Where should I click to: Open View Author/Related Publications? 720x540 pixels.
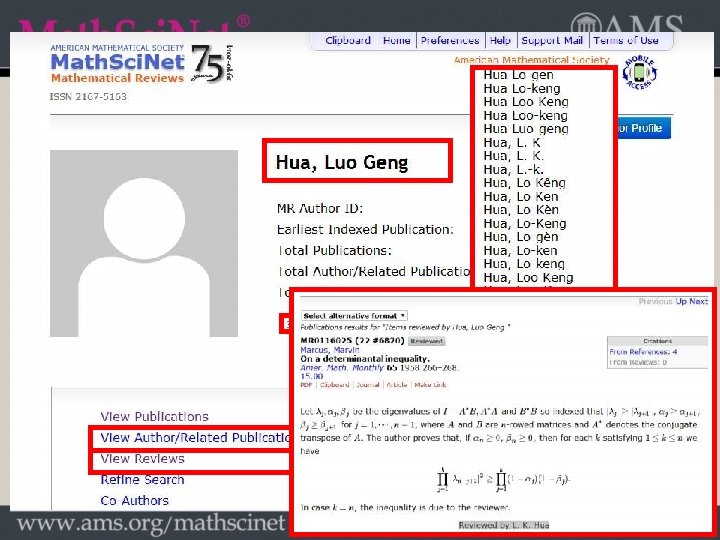tap(196, 438)
